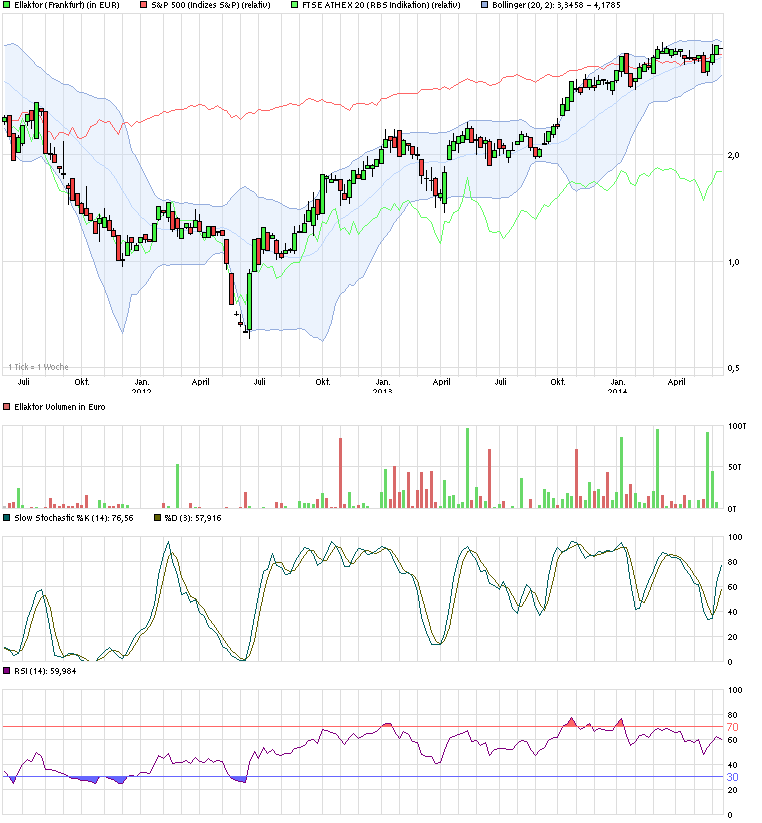Click the purple RSI (14) legend swatch

7,671
